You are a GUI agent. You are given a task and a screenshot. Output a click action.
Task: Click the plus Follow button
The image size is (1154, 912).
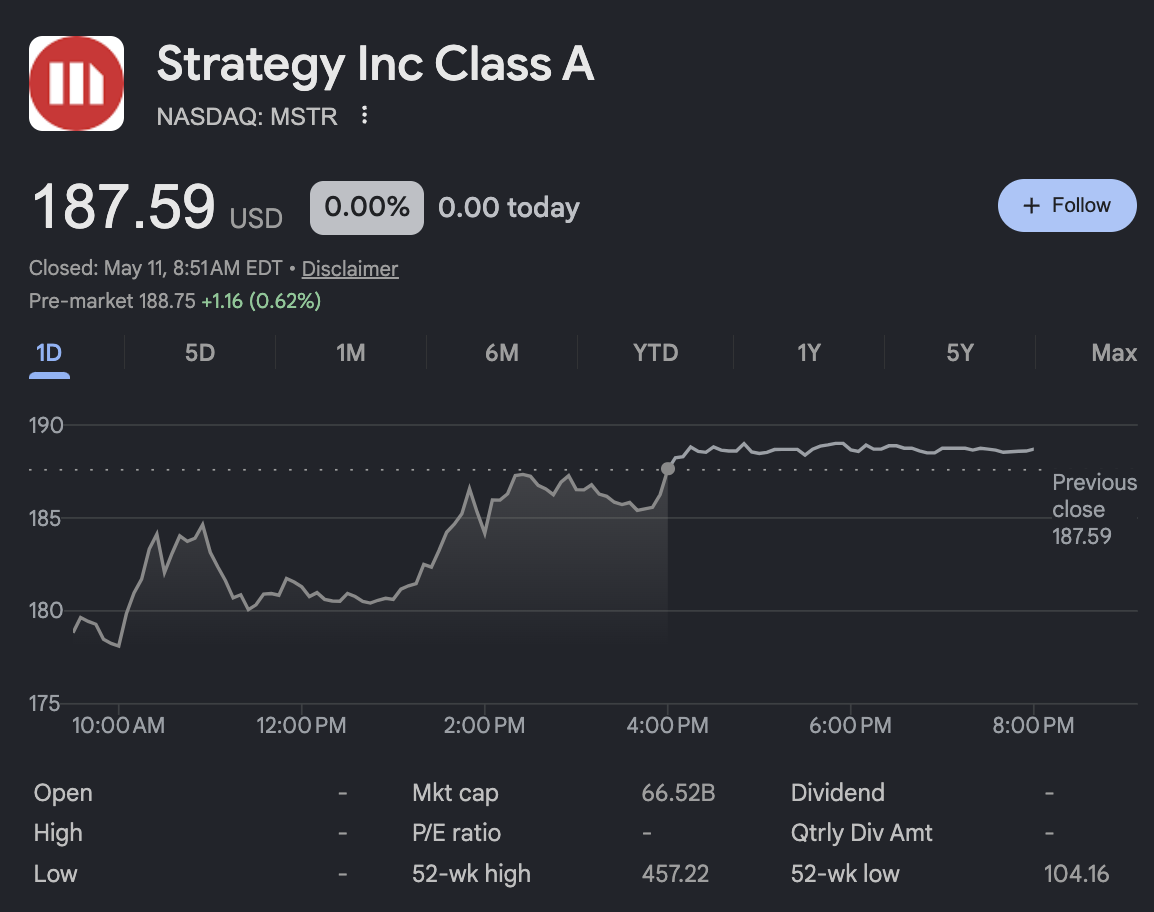[1066, 205]
